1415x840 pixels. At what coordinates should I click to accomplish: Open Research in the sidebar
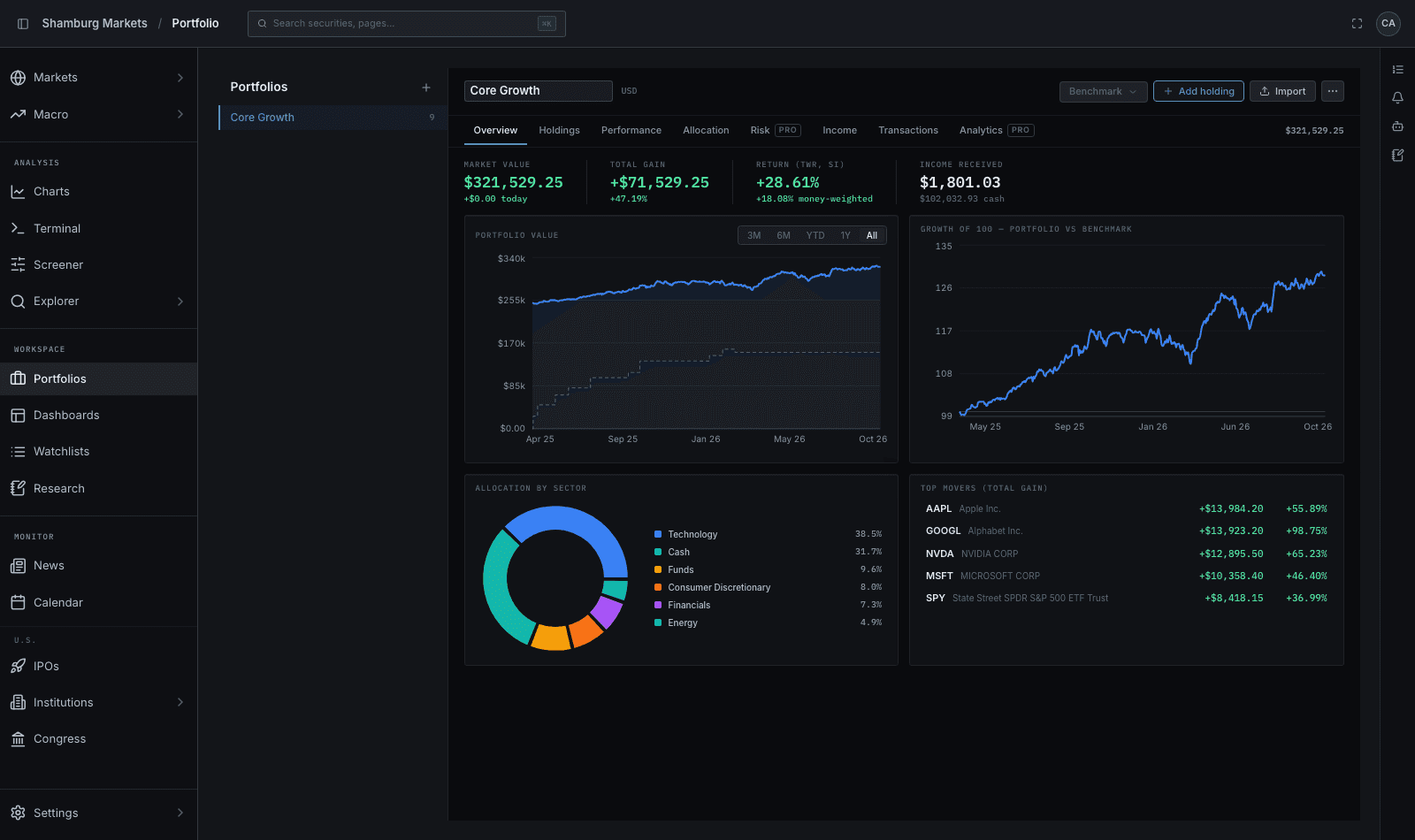(98, 489)
